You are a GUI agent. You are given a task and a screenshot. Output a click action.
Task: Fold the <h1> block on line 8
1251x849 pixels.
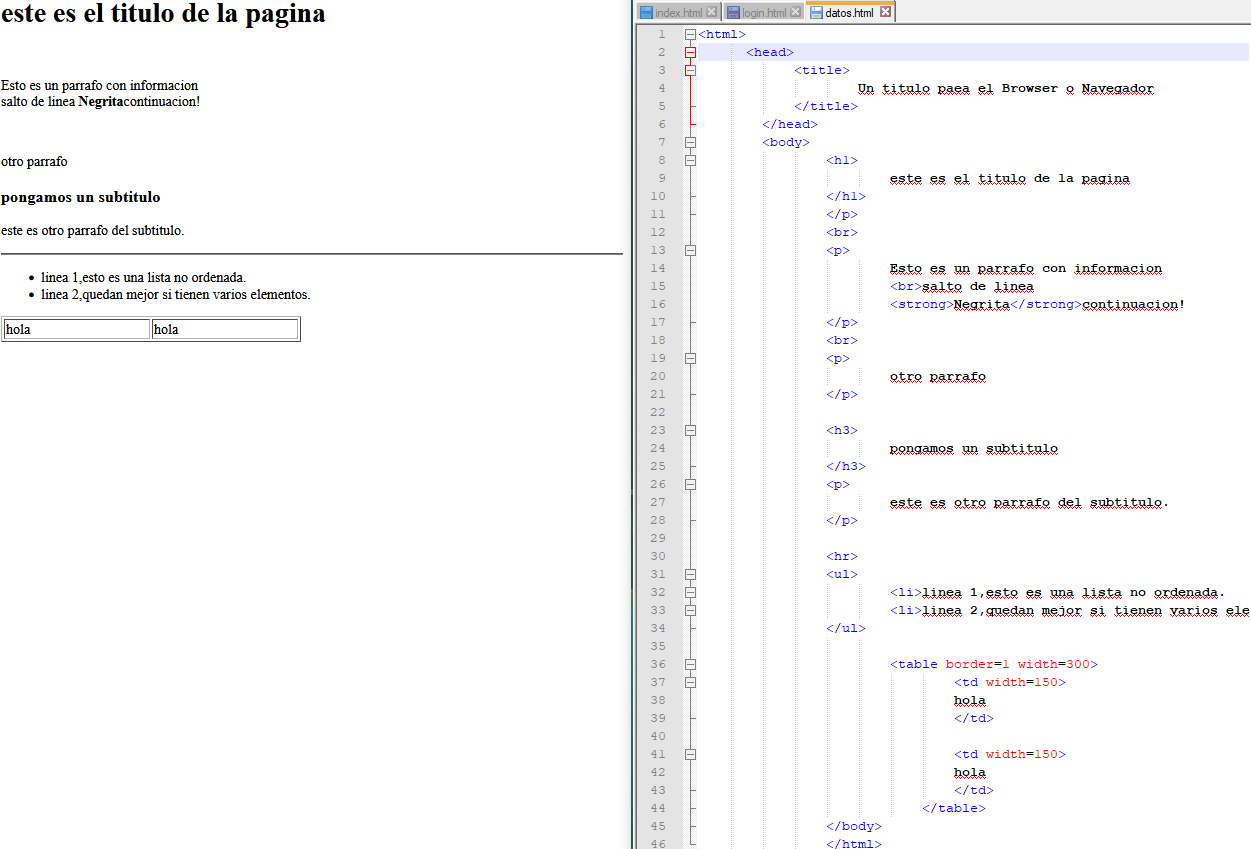tap(690, 160)
